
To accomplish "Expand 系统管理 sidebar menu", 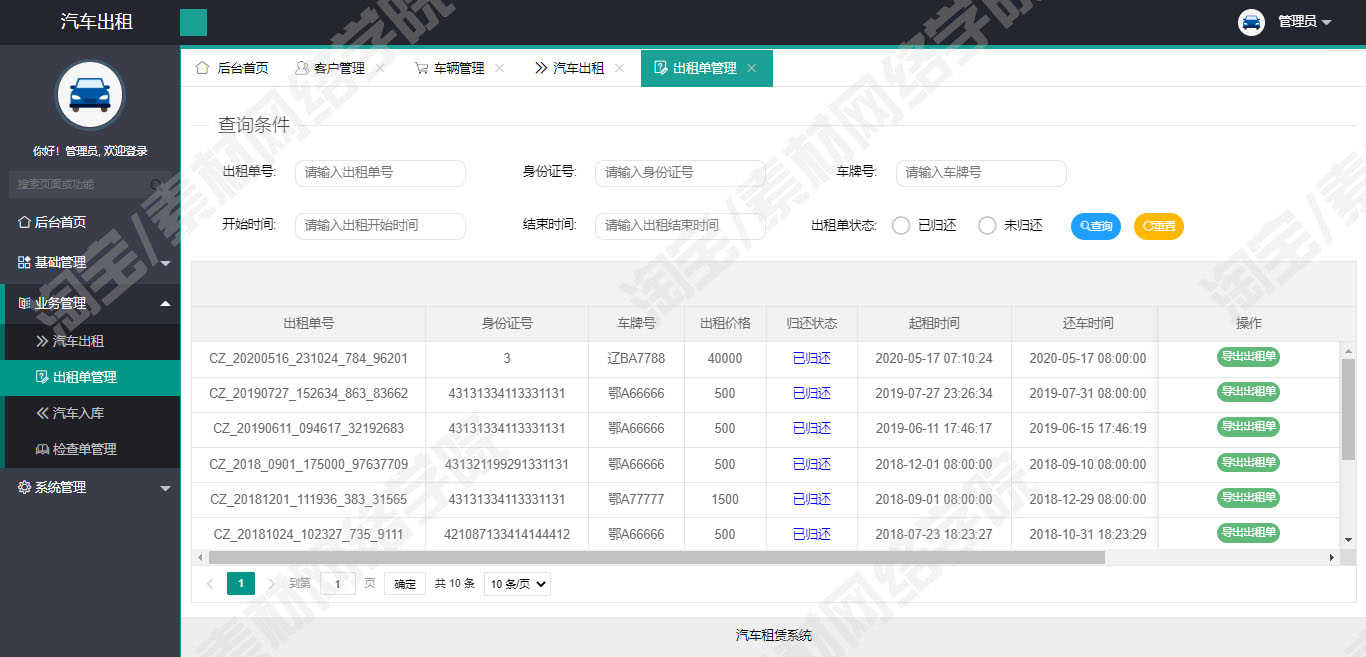I will tap(90, 487).
